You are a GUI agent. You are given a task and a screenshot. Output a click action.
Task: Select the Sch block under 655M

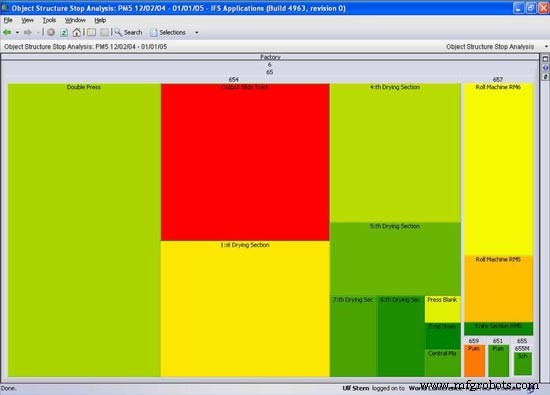(x=523, y=364)
